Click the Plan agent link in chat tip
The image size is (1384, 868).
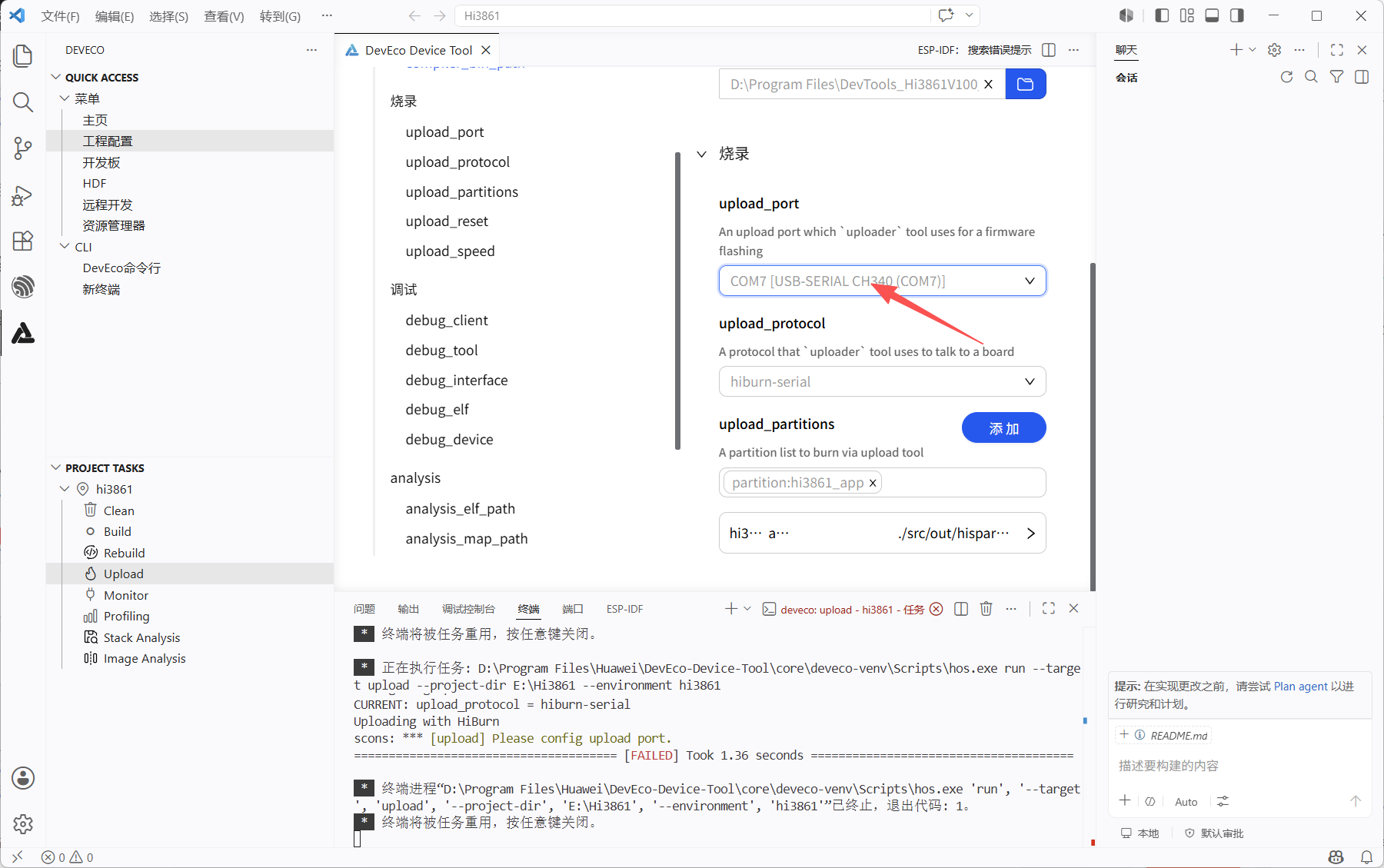pos(1301,687)
